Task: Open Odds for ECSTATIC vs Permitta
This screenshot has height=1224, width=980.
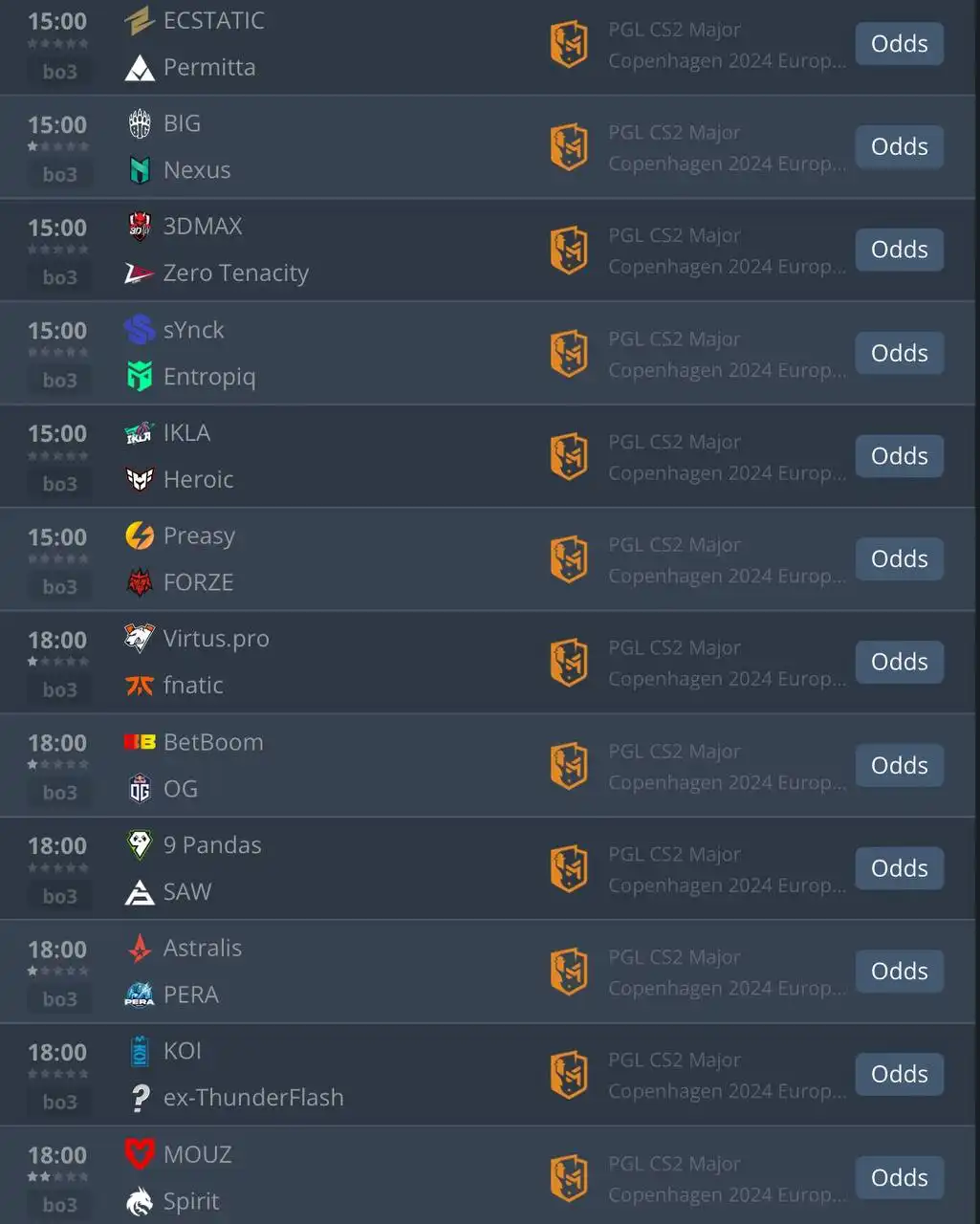Action: pyautogui.click(x=899, y=44)
